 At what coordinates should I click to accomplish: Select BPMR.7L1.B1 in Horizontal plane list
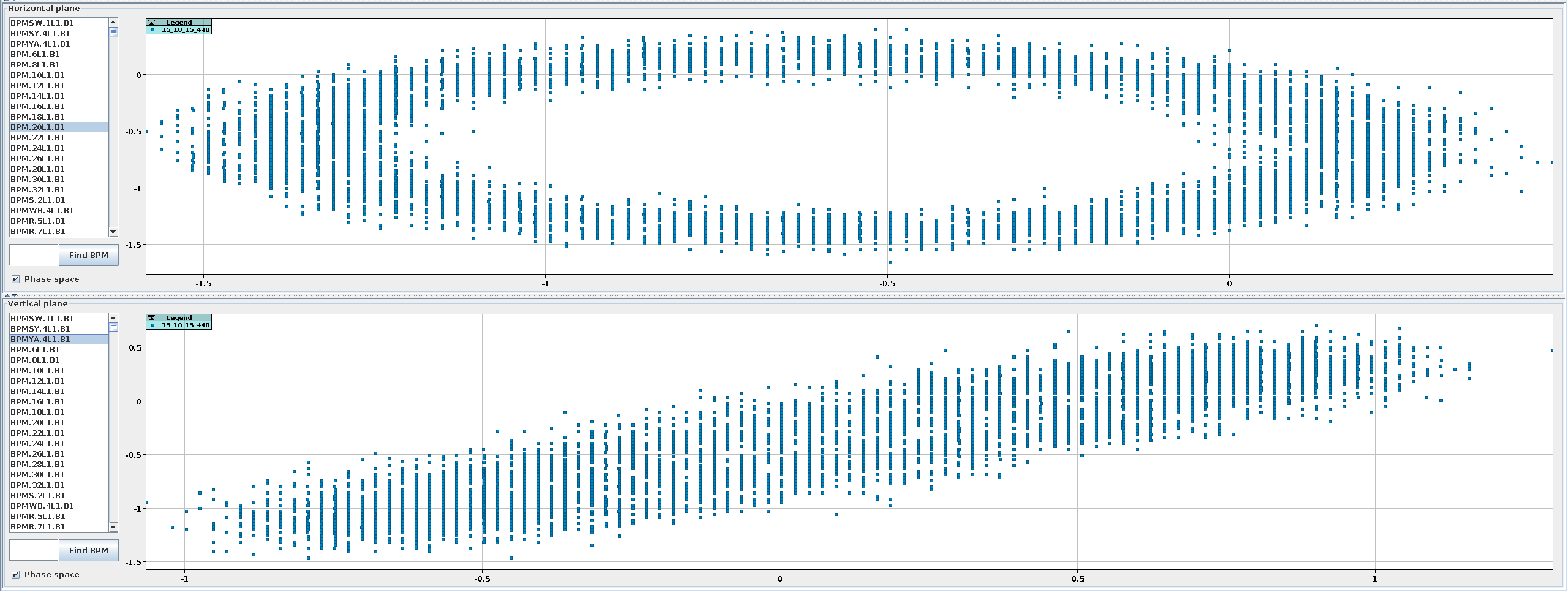(59, 231)
